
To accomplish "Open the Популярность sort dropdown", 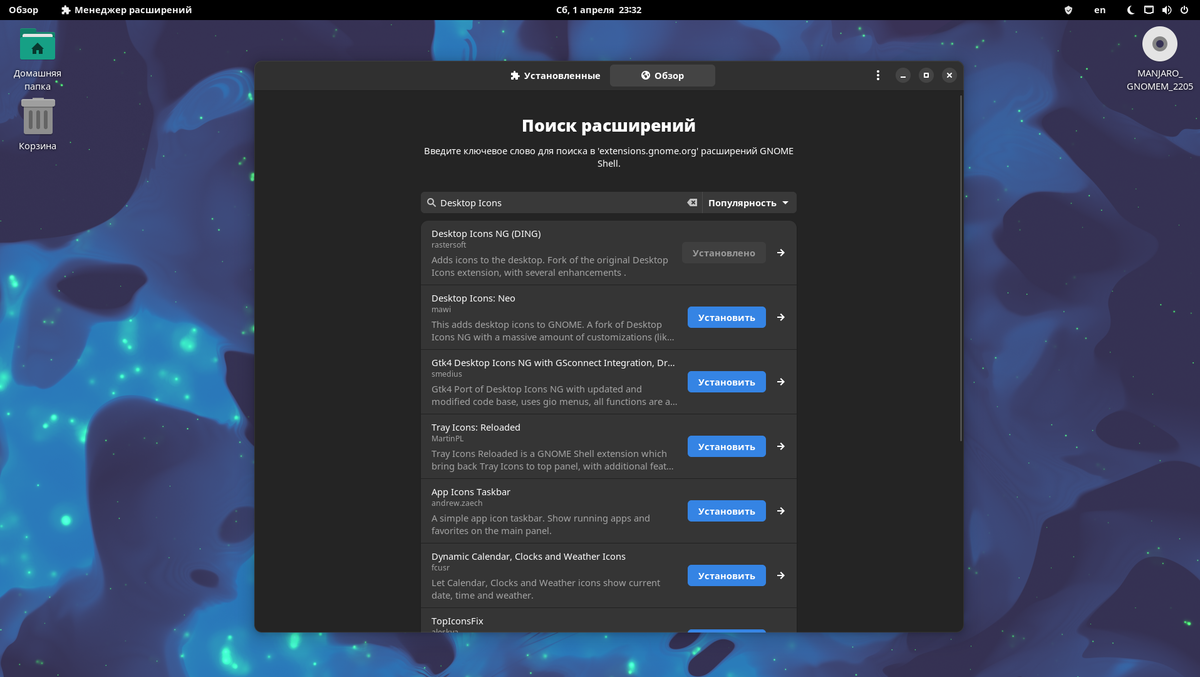I will tap(749, 203).
